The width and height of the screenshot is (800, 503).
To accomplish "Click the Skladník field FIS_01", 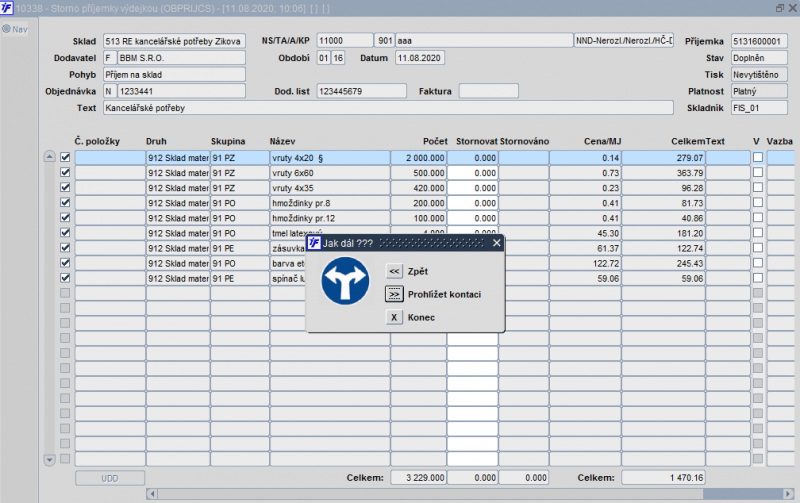I will [x=759, y=108].
